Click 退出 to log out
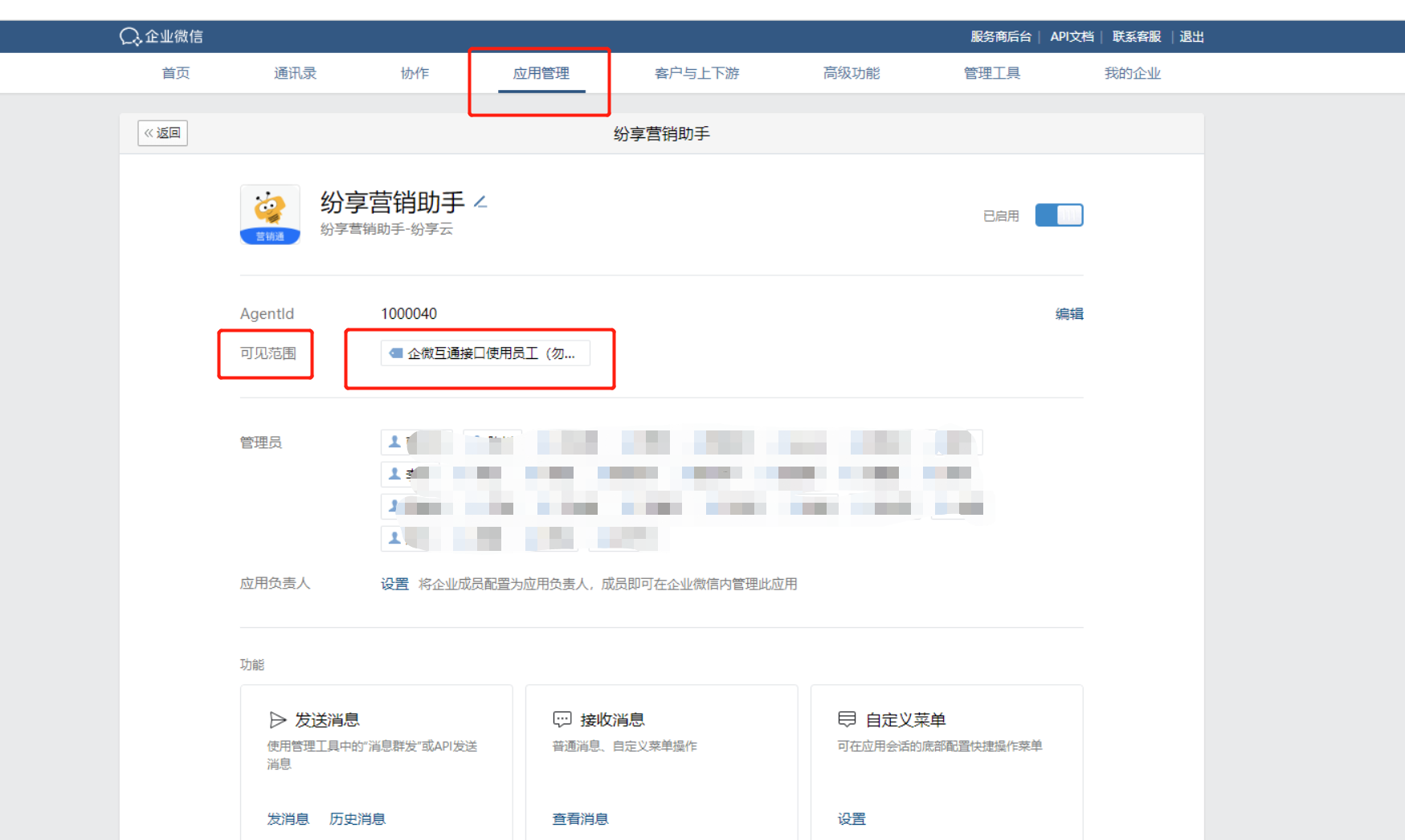 point(1191,36)
